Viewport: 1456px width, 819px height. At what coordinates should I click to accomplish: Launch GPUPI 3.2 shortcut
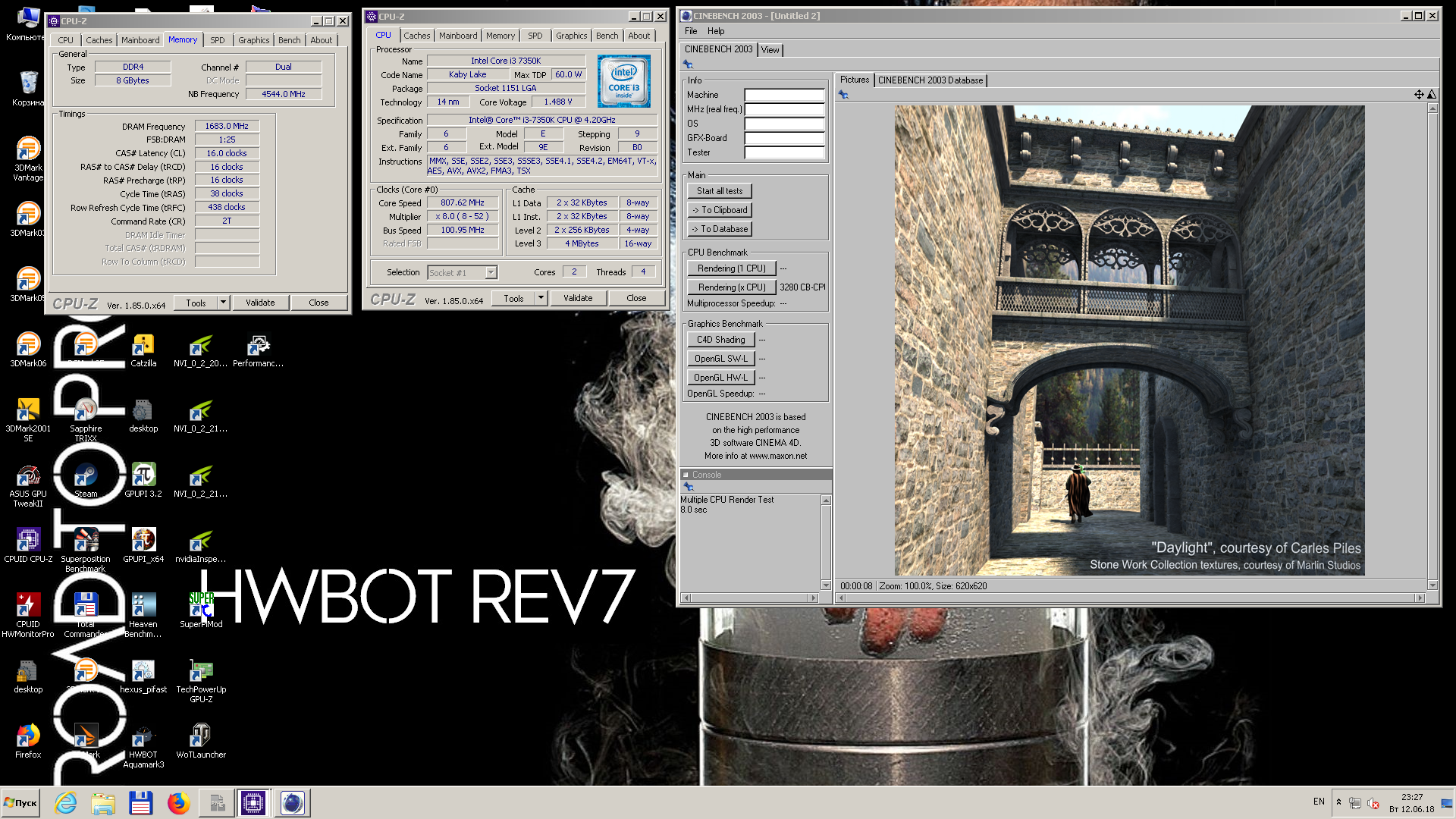(143, 479)
